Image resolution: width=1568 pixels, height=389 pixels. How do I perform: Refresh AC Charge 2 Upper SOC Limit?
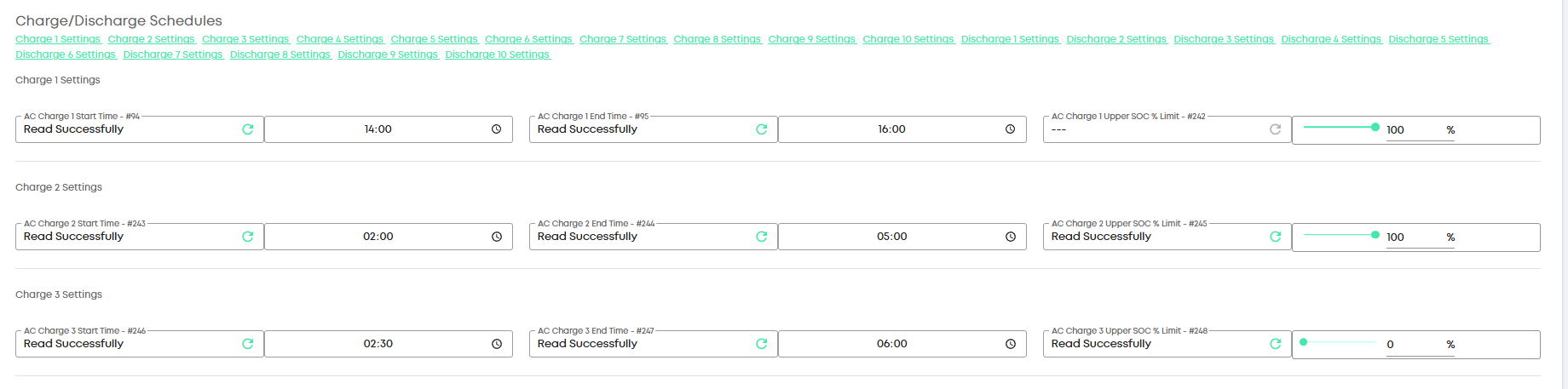coord(1276,237)
